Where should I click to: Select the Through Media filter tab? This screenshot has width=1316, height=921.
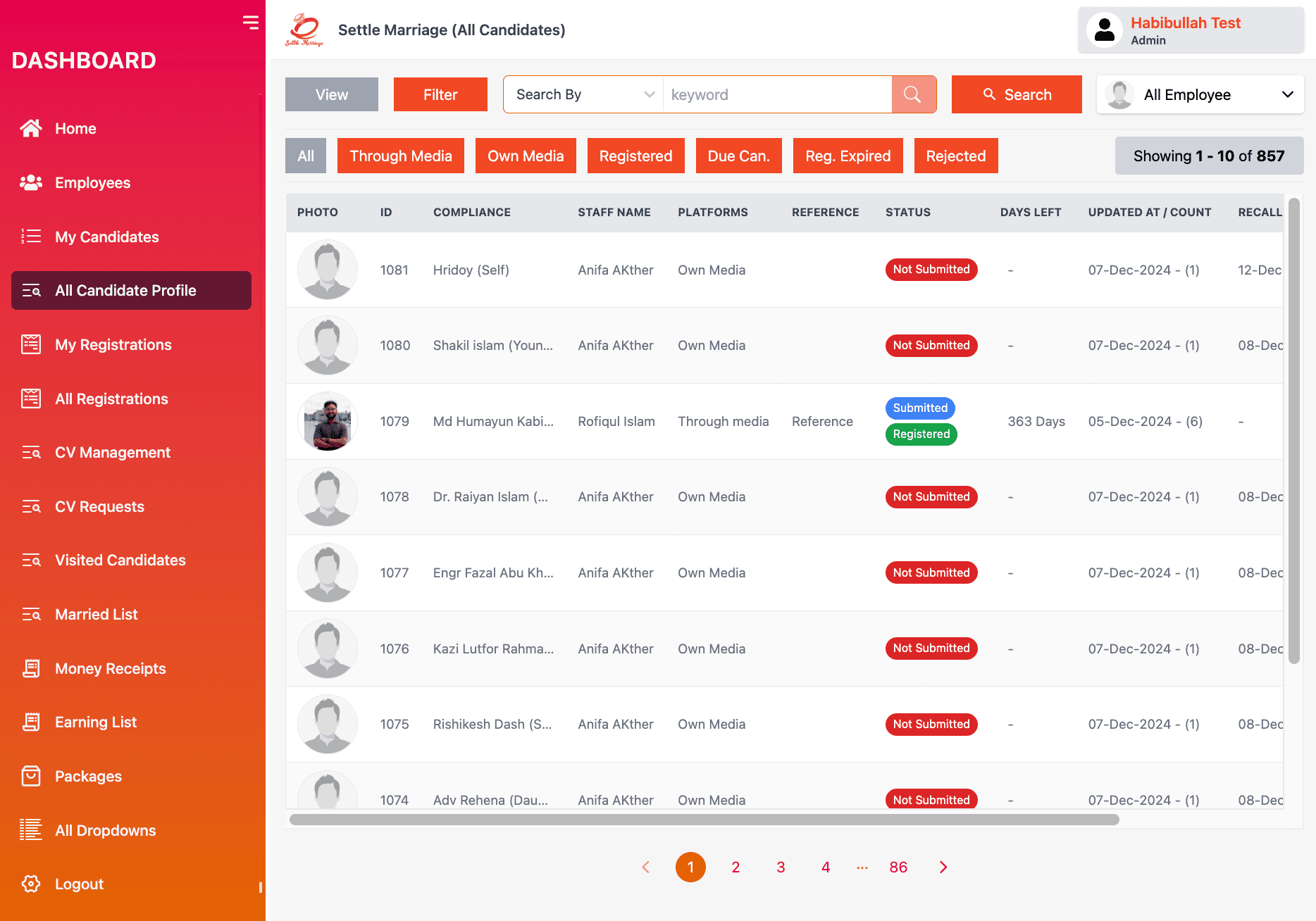(400, 156)
